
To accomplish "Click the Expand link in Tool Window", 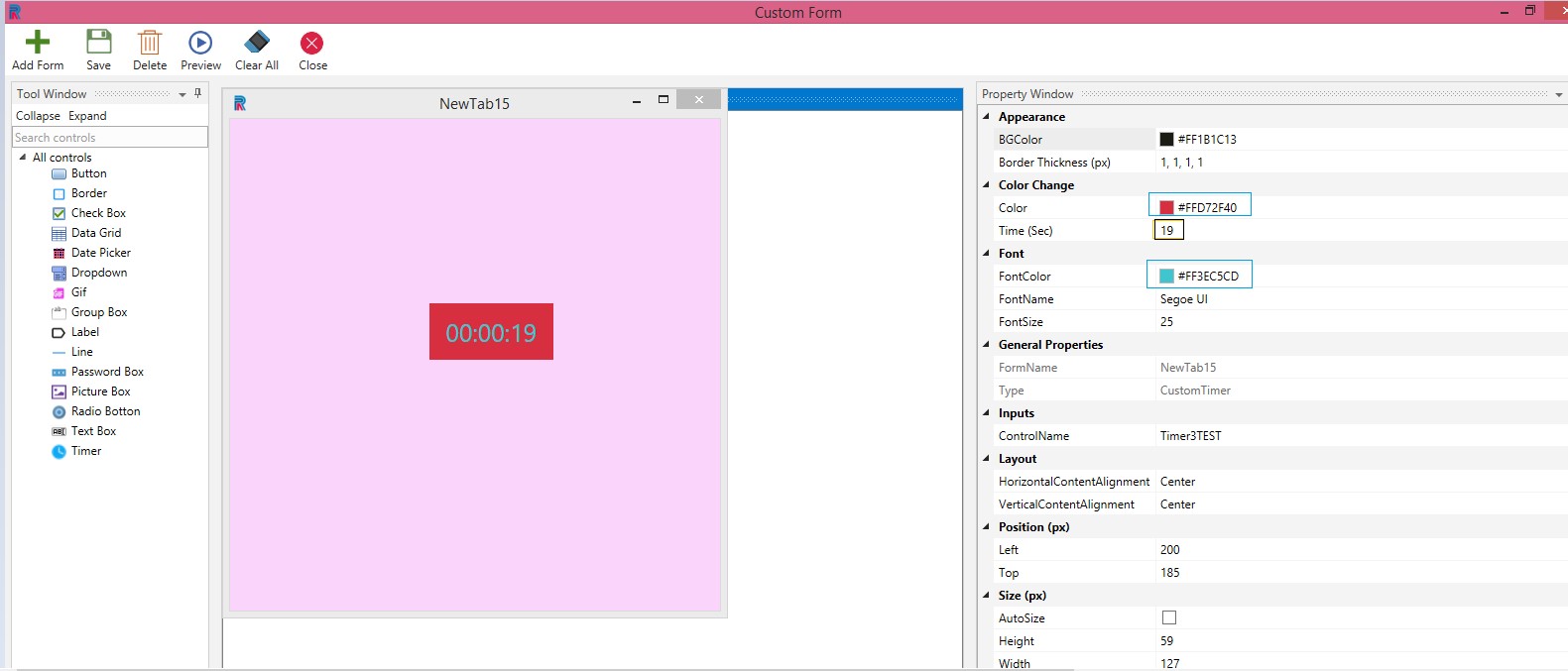I will (87, 116).
